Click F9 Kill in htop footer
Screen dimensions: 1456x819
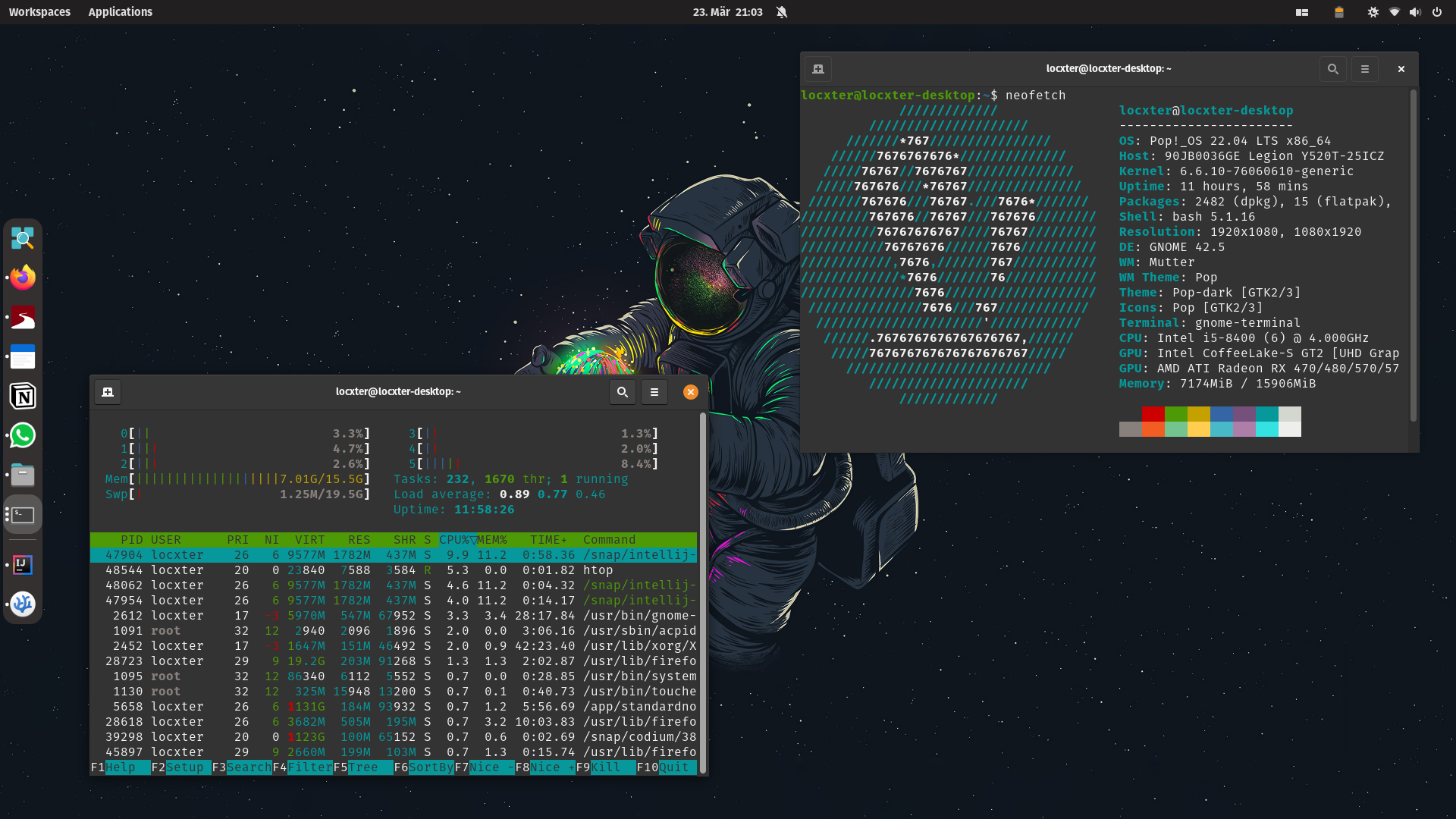point(606,767)
